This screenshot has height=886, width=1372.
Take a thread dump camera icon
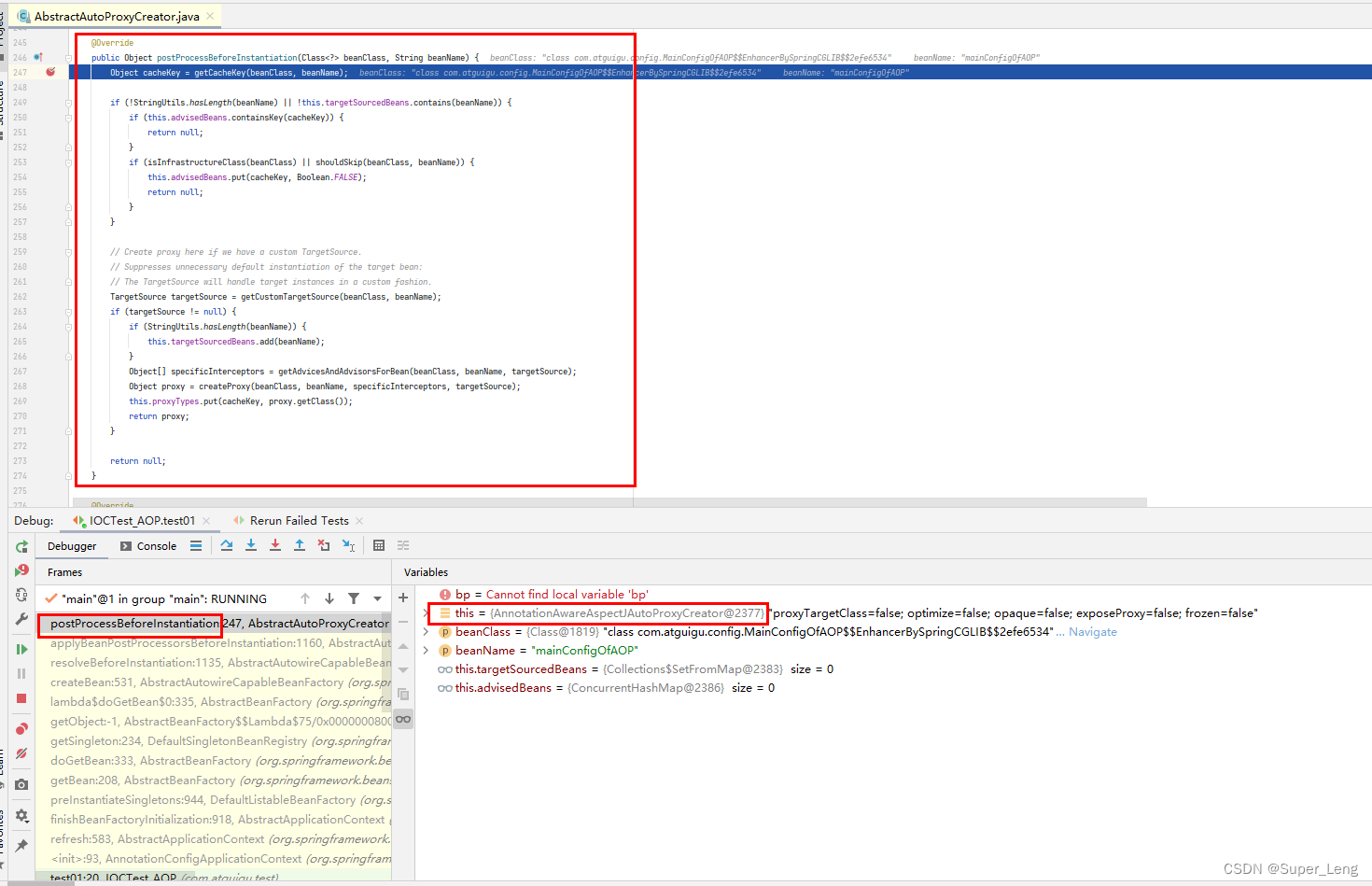[21, 784]
